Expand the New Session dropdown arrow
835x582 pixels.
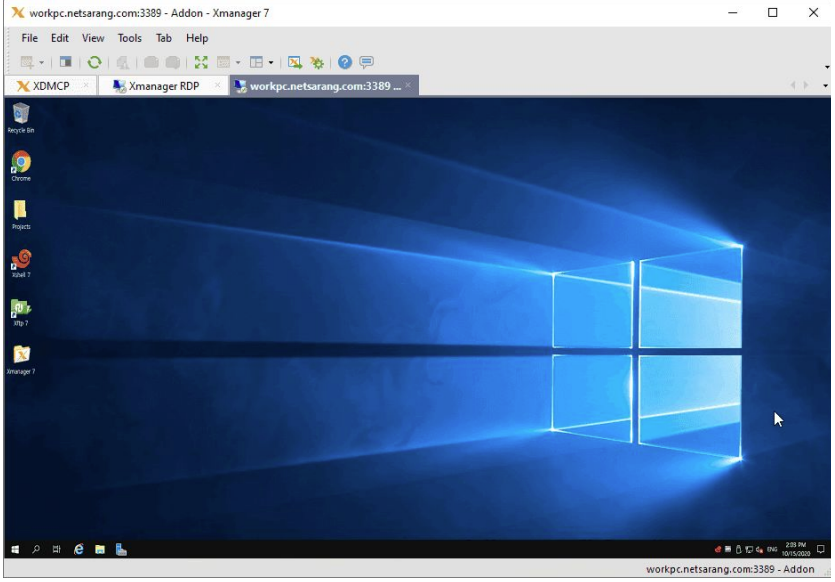(41, 63)
